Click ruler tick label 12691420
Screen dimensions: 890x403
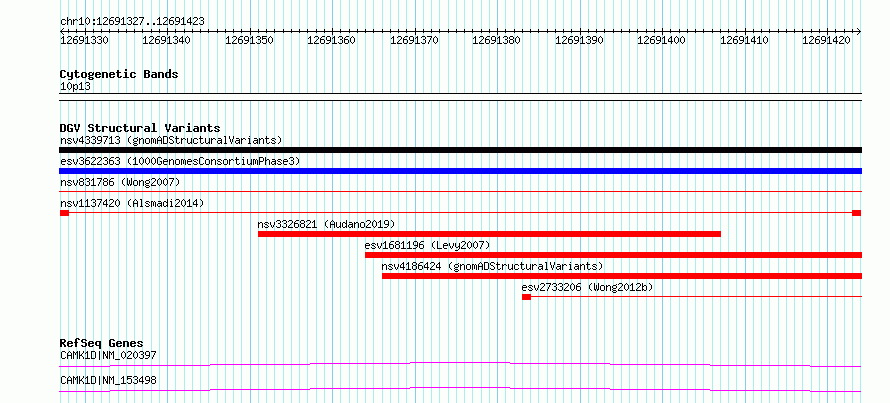tap(826, 40)
